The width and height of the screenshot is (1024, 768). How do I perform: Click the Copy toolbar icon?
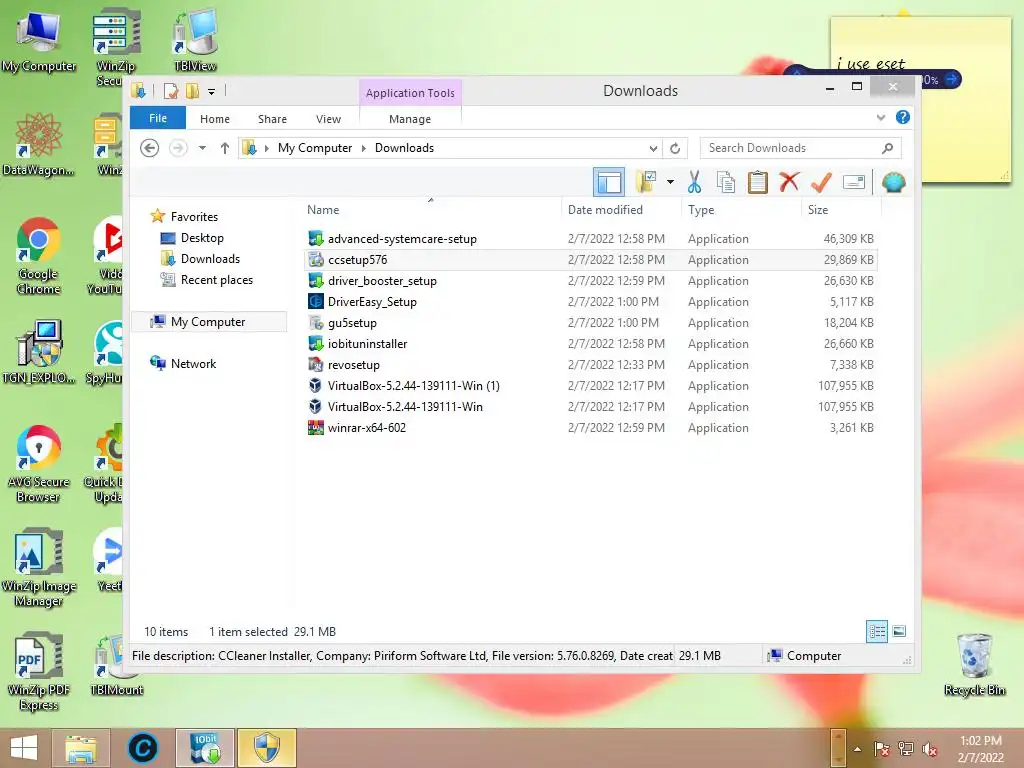[x=726, y=182]
